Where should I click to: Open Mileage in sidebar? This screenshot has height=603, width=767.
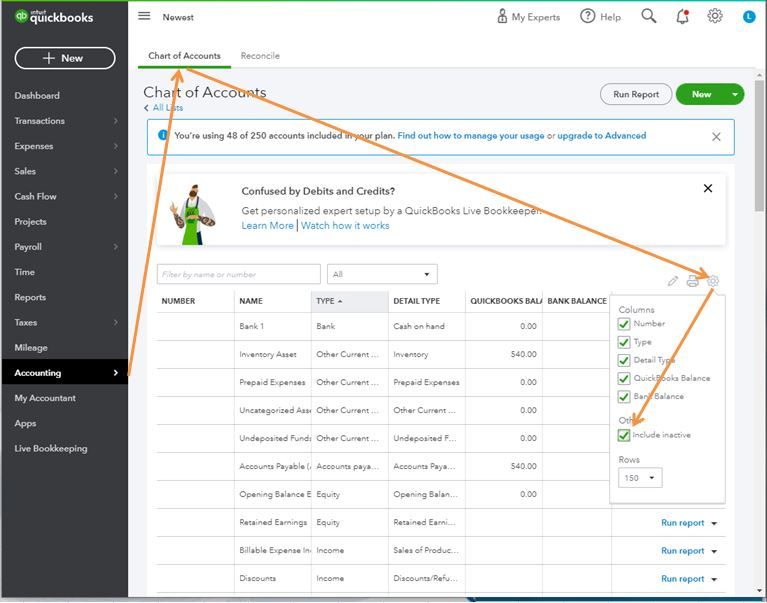(x=31, y=348)
